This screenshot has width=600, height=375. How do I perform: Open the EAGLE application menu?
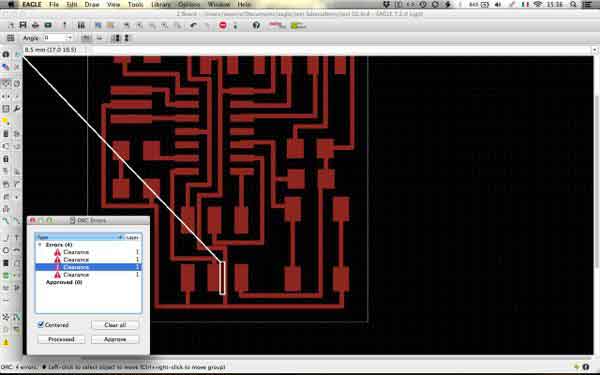pos(32,4)
